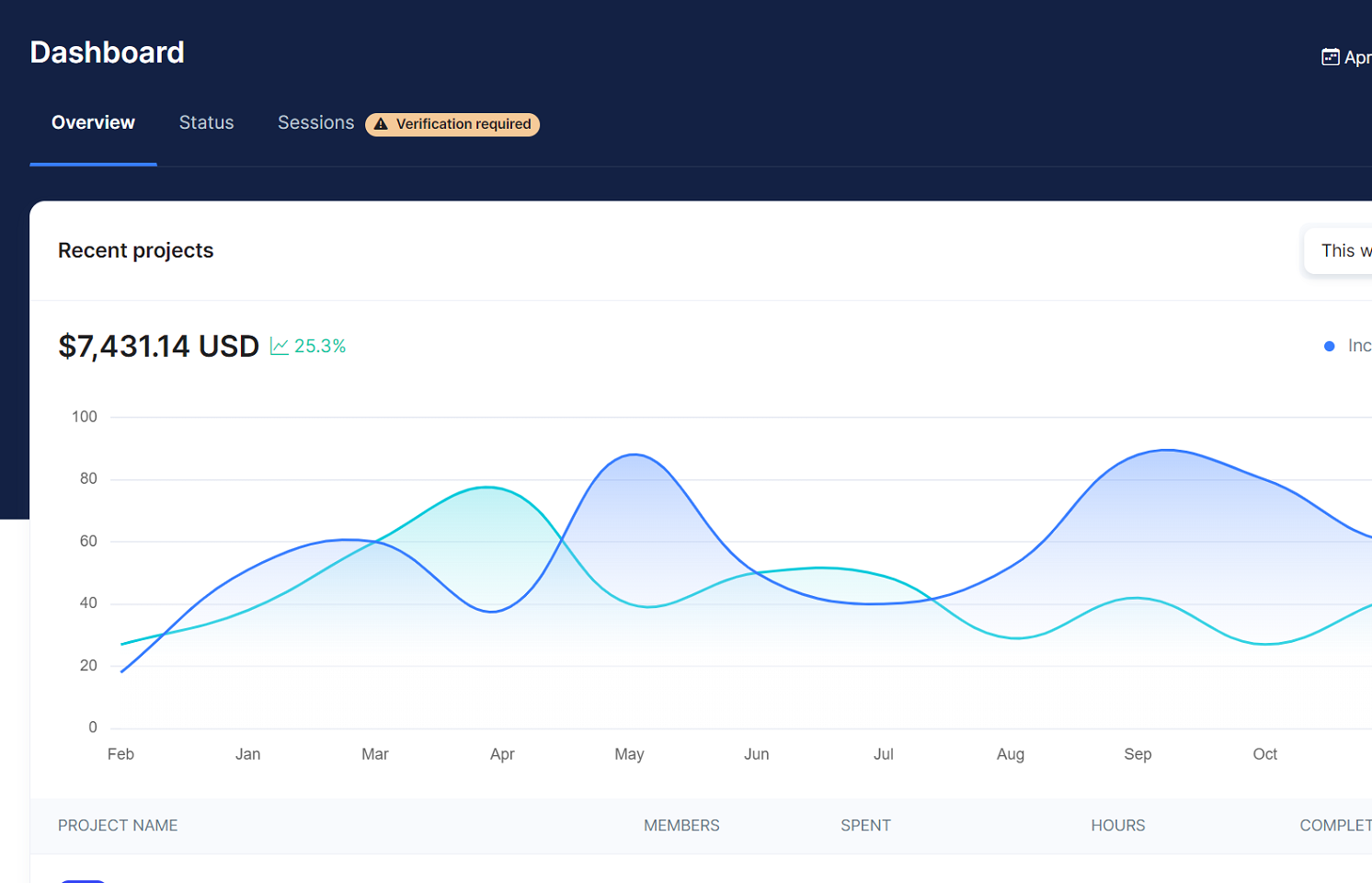Select the COMPLETION column header

coord(1335,826)
